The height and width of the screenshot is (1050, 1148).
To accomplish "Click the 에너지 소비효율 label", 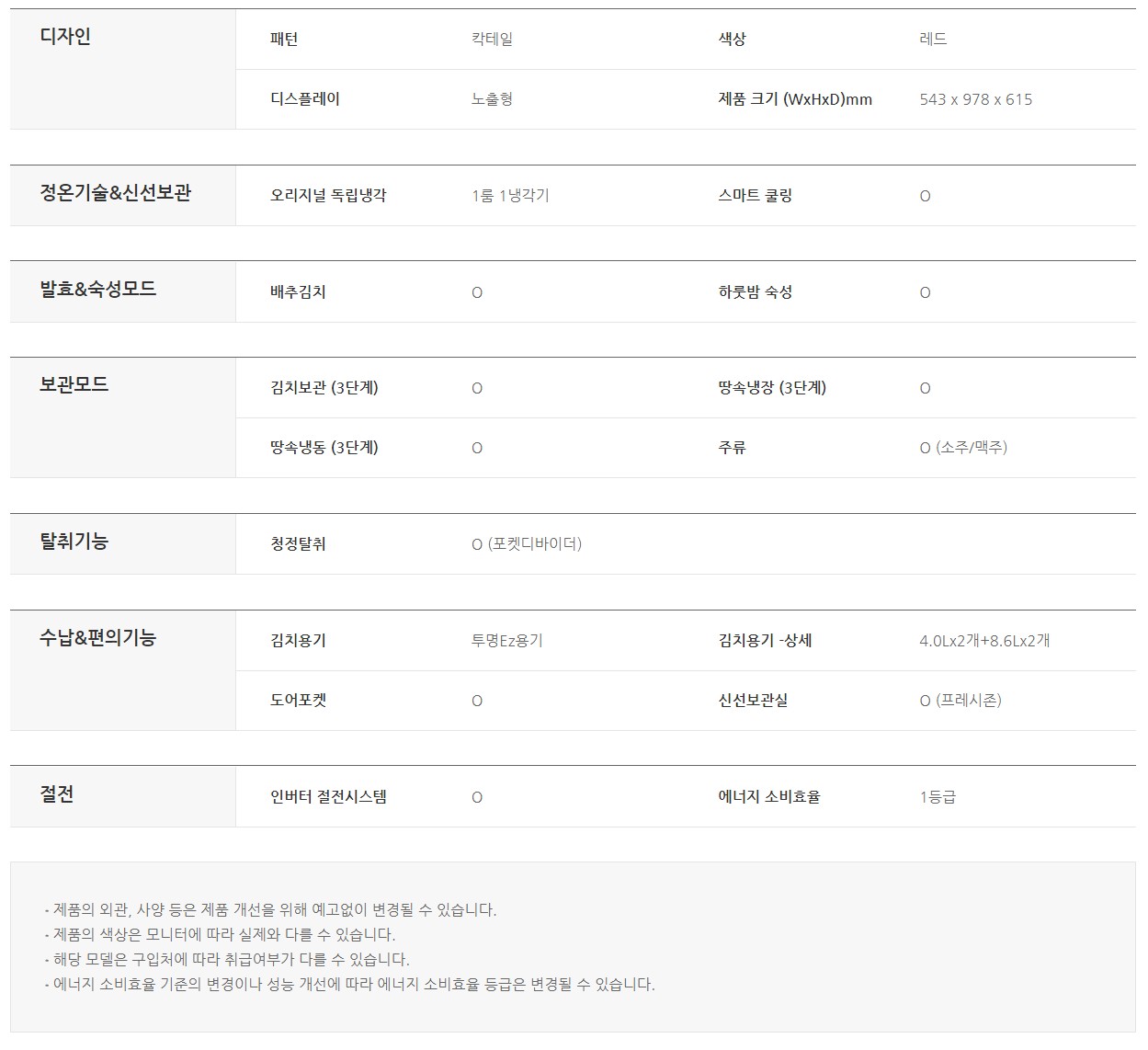I will pyautogui.click(x=768, y=797).
